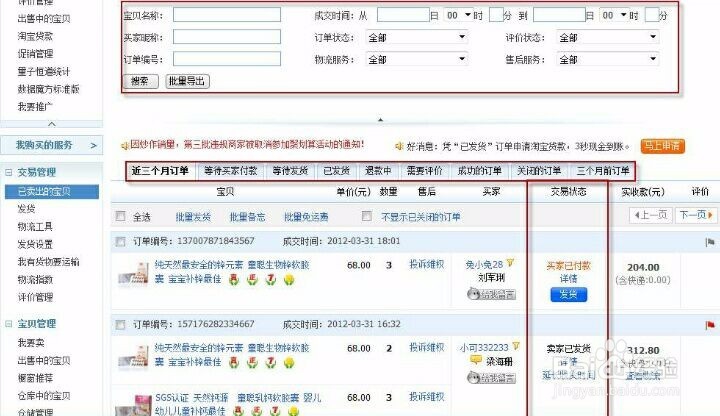This screenshot has height=416, width=720.
Task: Click Wangwang message icon under buyer 刘军琍
Action: (491, 294)
